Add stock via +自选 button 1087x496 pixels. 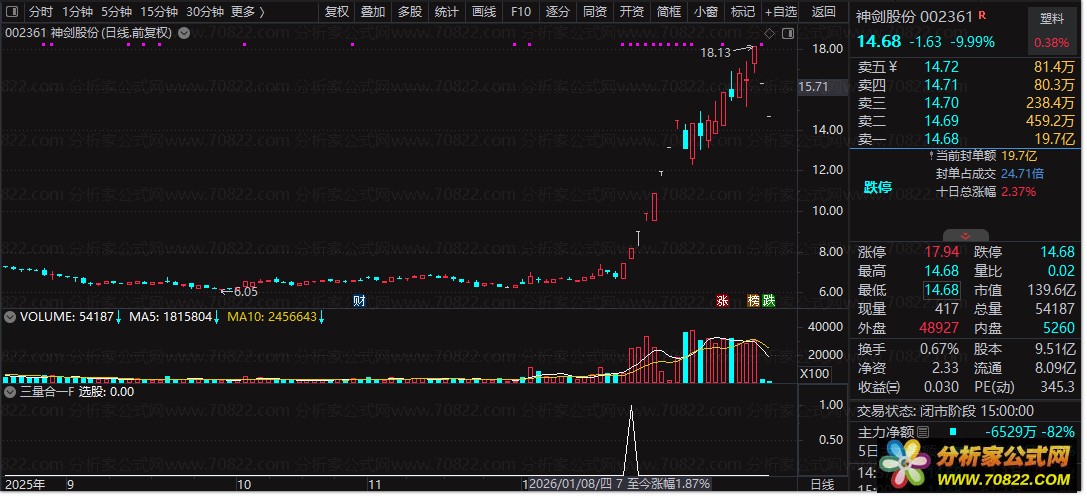pos(781,12)
